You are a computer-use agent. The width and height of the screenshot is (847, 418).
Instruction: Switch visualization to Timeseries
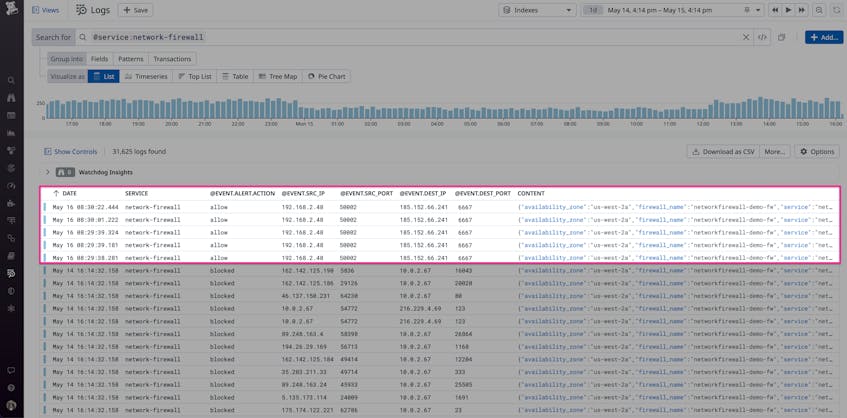[x=146, y=77]
